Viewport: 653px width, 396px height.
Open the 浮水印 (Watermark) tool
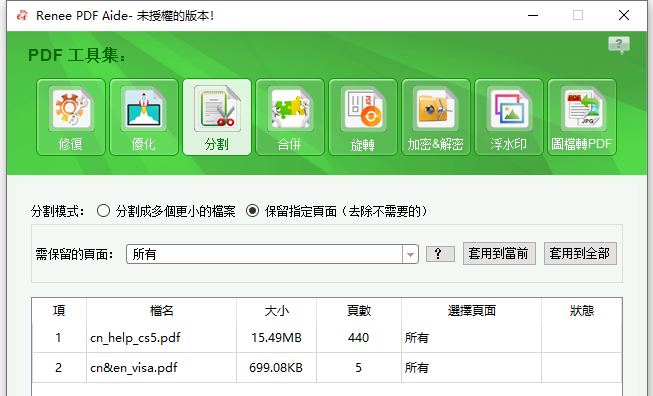[x=509, y=117]
